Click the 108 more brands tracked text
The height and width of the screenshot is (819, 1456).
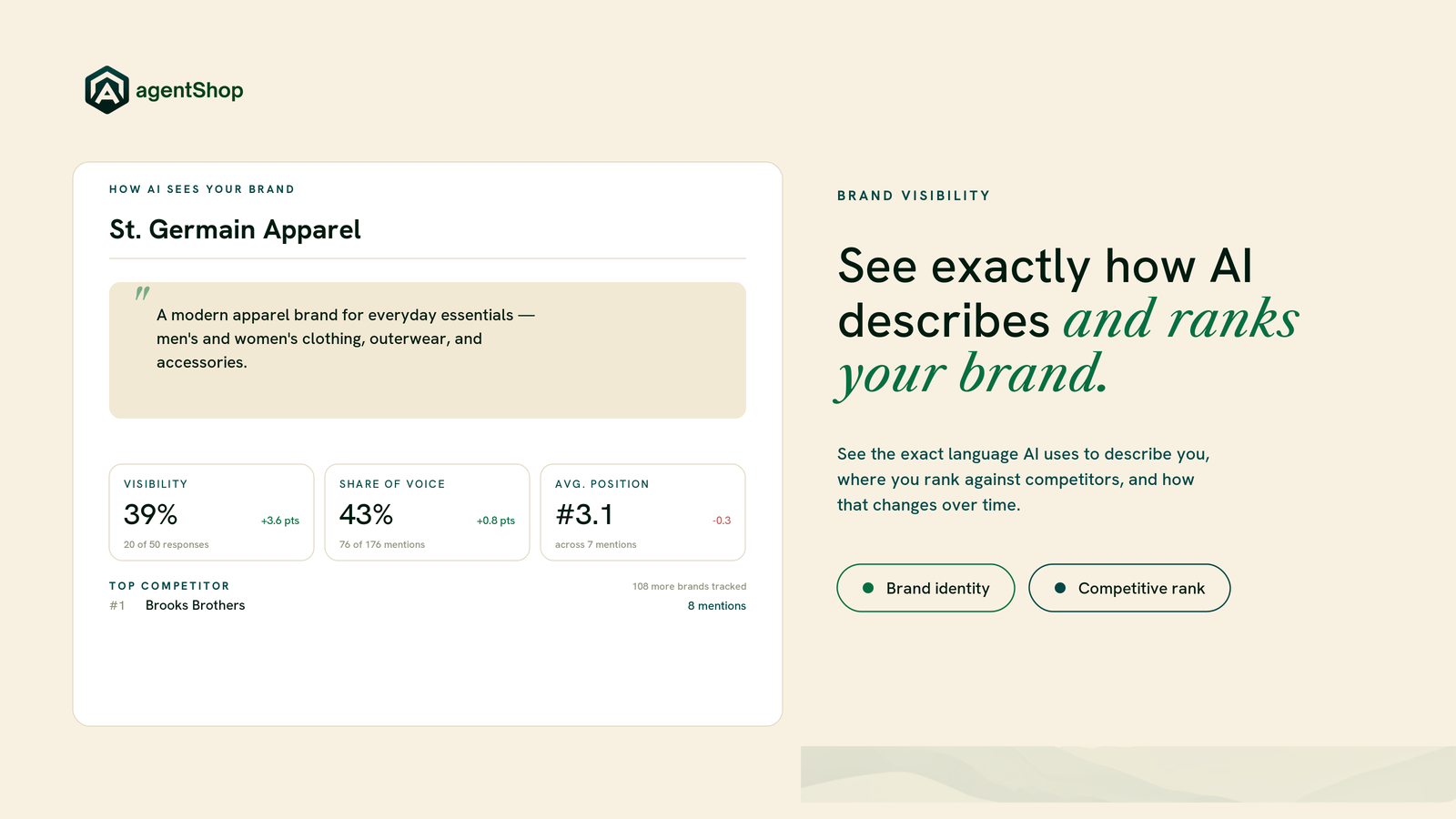coord(689,586)
